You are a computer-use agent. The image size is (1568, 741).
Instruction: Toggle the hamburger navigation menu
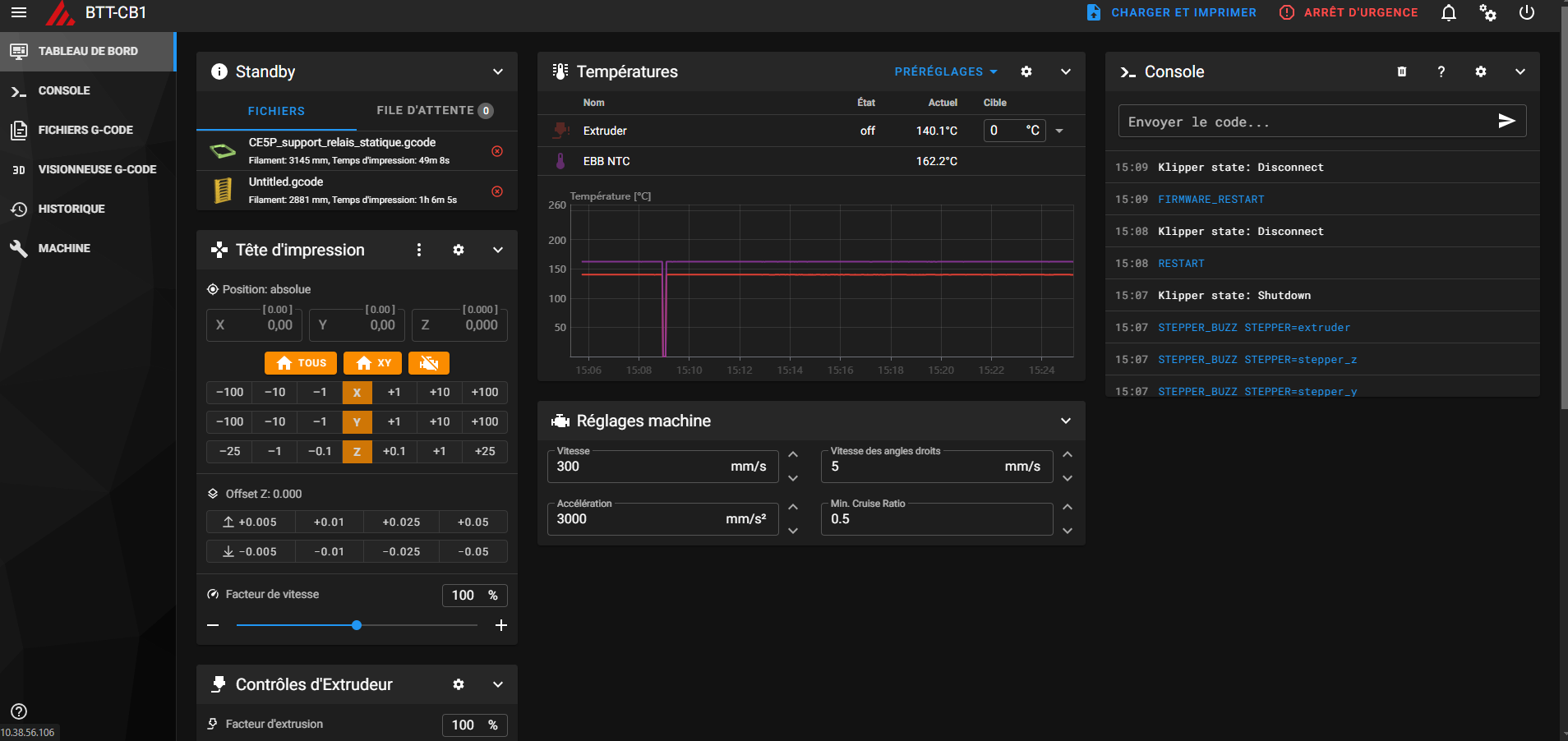pyautogui.click(x=18, y=13)
